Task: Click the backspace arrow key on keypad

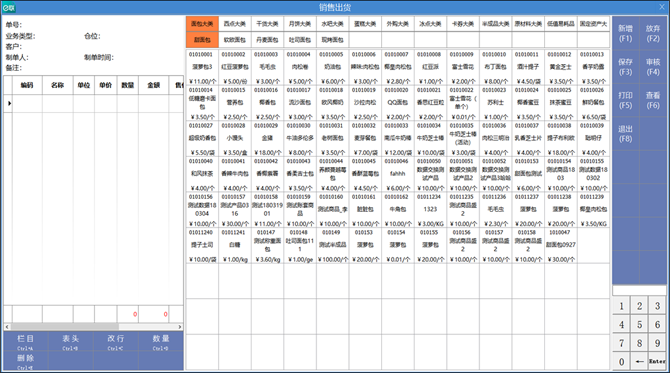Action: click(639, 361)
